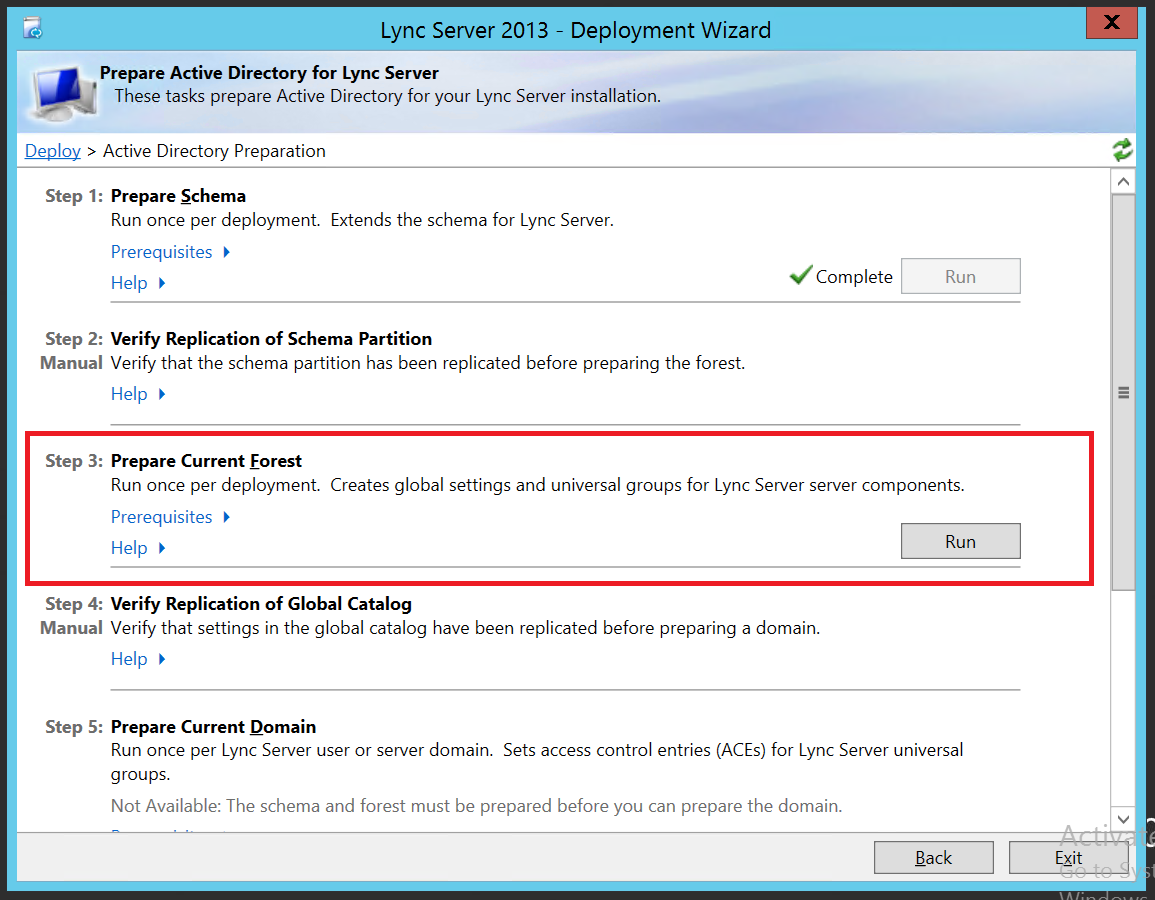Click the Deployment Wizard title bar icon

click(32, 29)
